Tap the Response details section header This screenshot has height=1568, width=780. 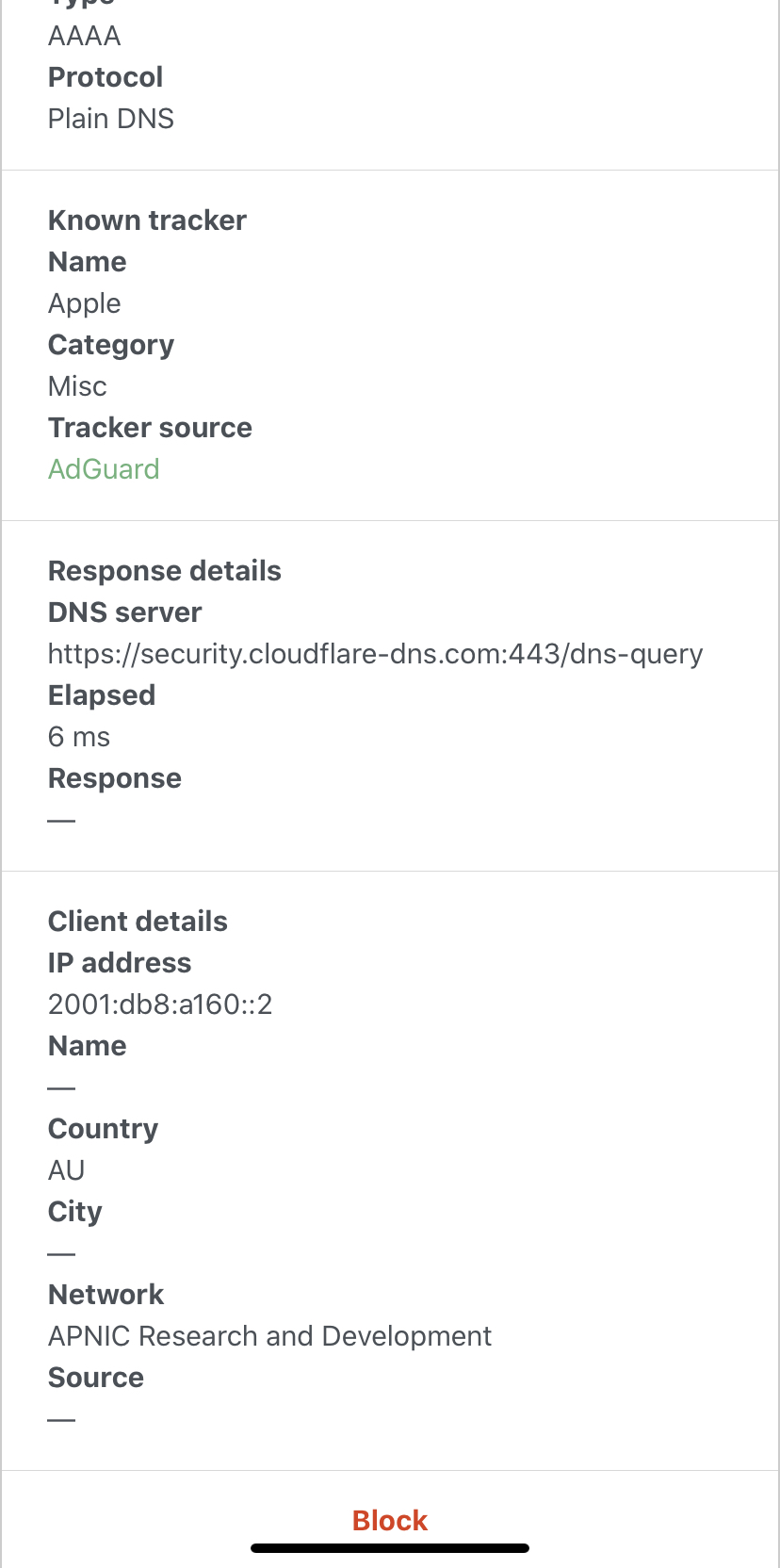pyautogui.click(x=165, y=570)
